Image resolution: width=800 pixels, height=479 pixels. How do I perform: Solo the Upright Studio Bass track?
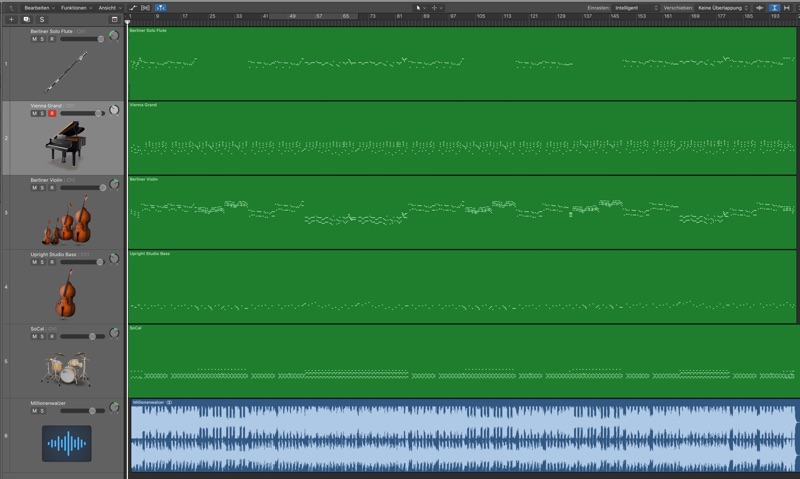click(42, 262)
